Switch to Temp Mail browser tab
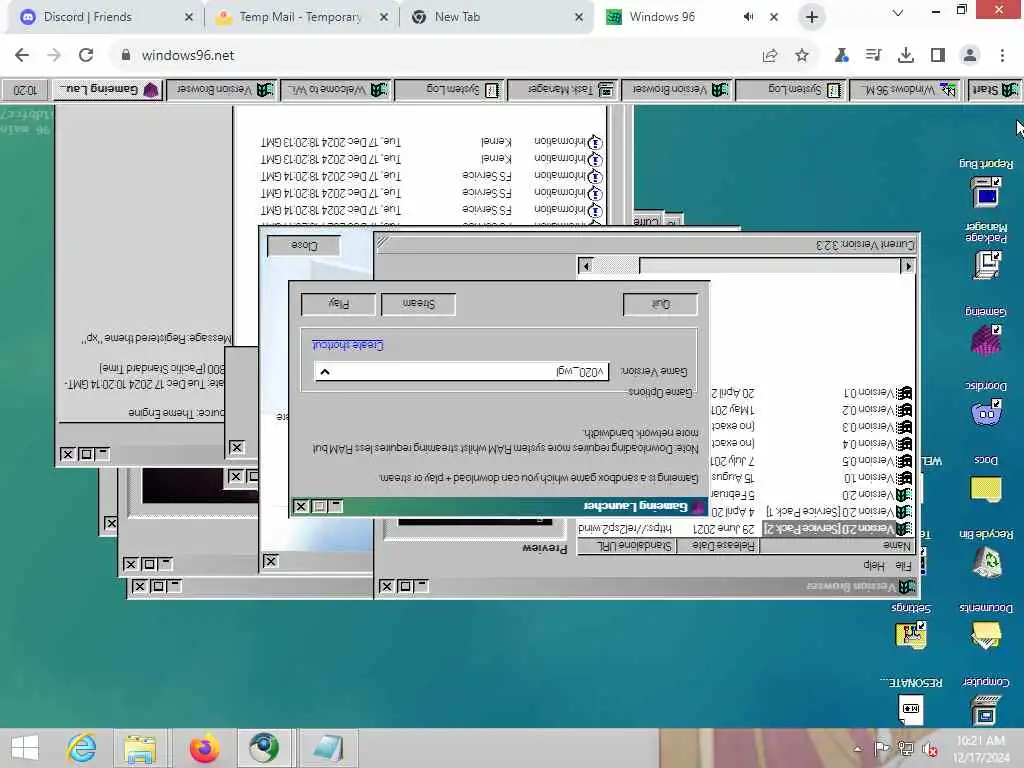This screenshot has height=768, width=1024. pos(300,17)
